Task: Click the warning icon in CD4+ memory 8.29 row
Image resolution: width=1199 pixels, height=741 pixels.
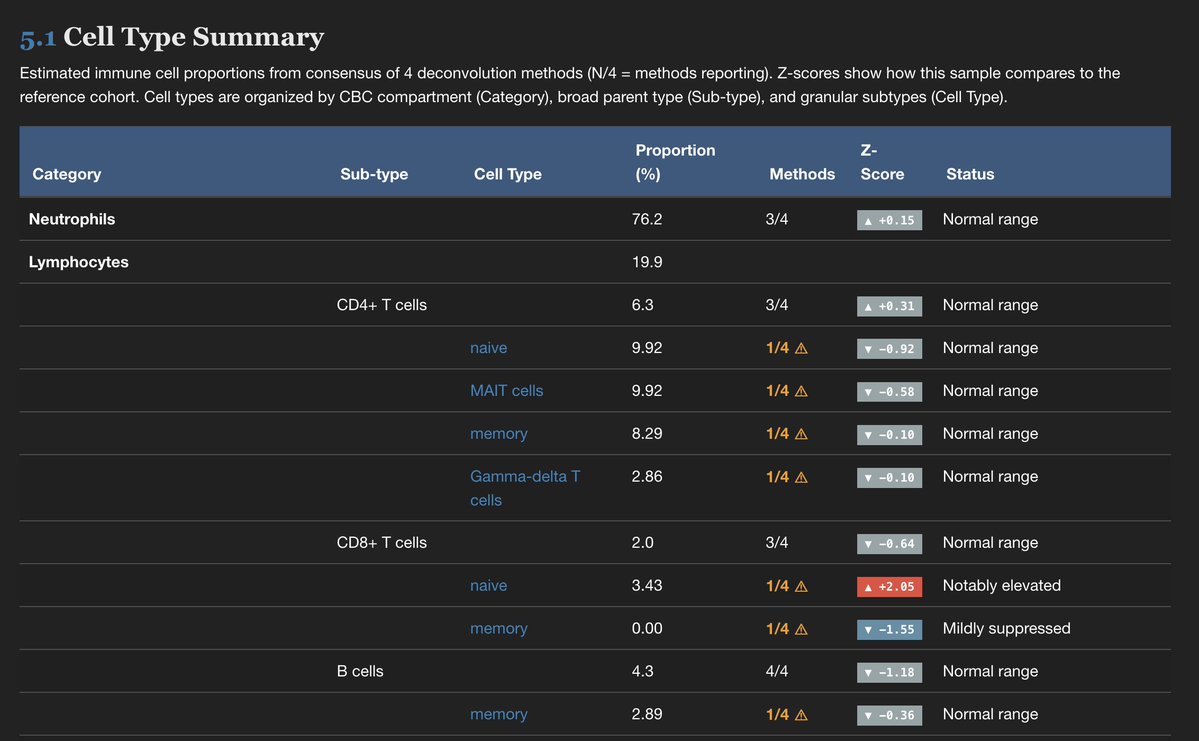Action: tap(801, 434)
